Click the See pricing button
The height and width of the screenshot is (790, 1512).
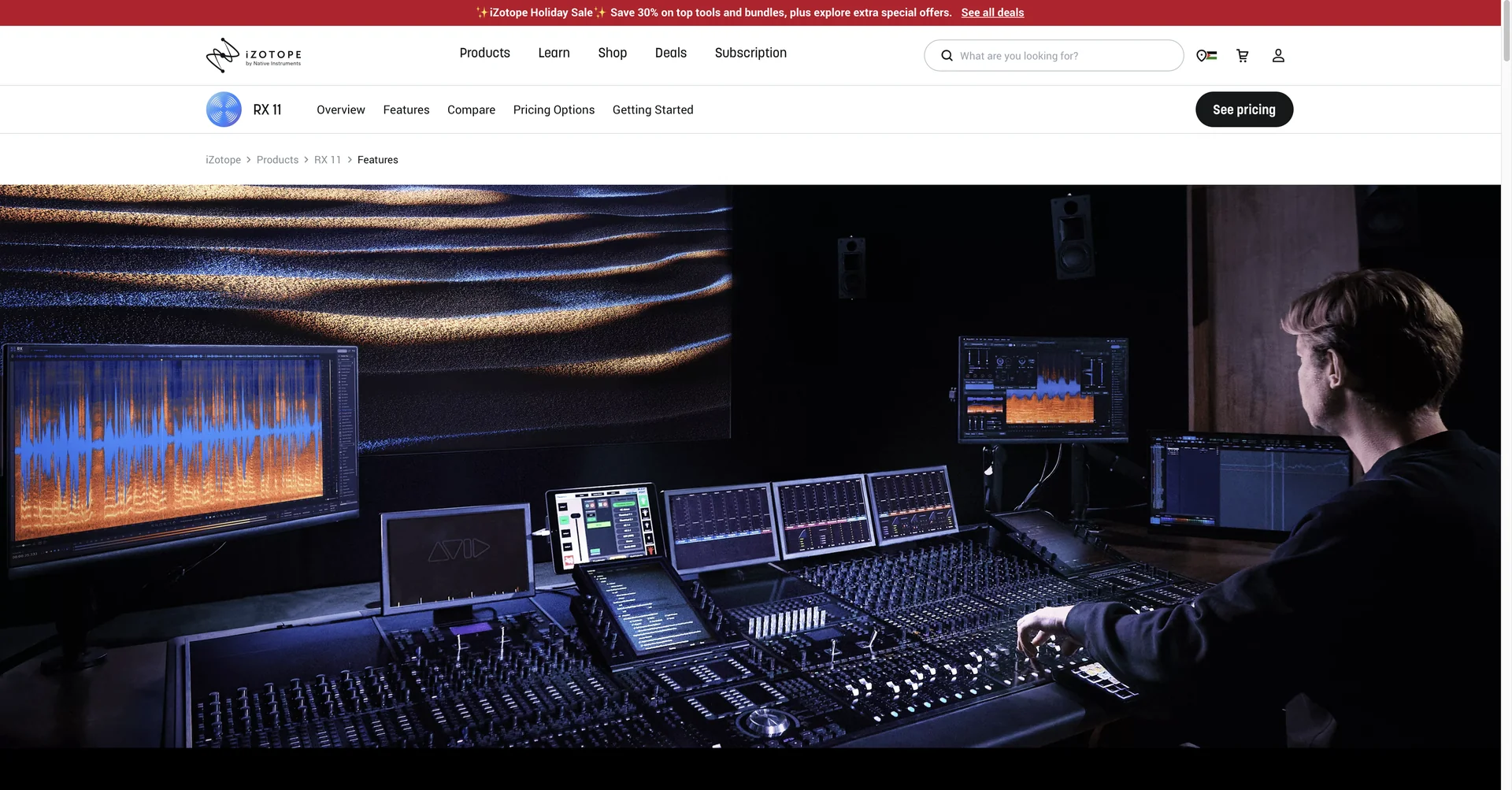pos(1244,109)
